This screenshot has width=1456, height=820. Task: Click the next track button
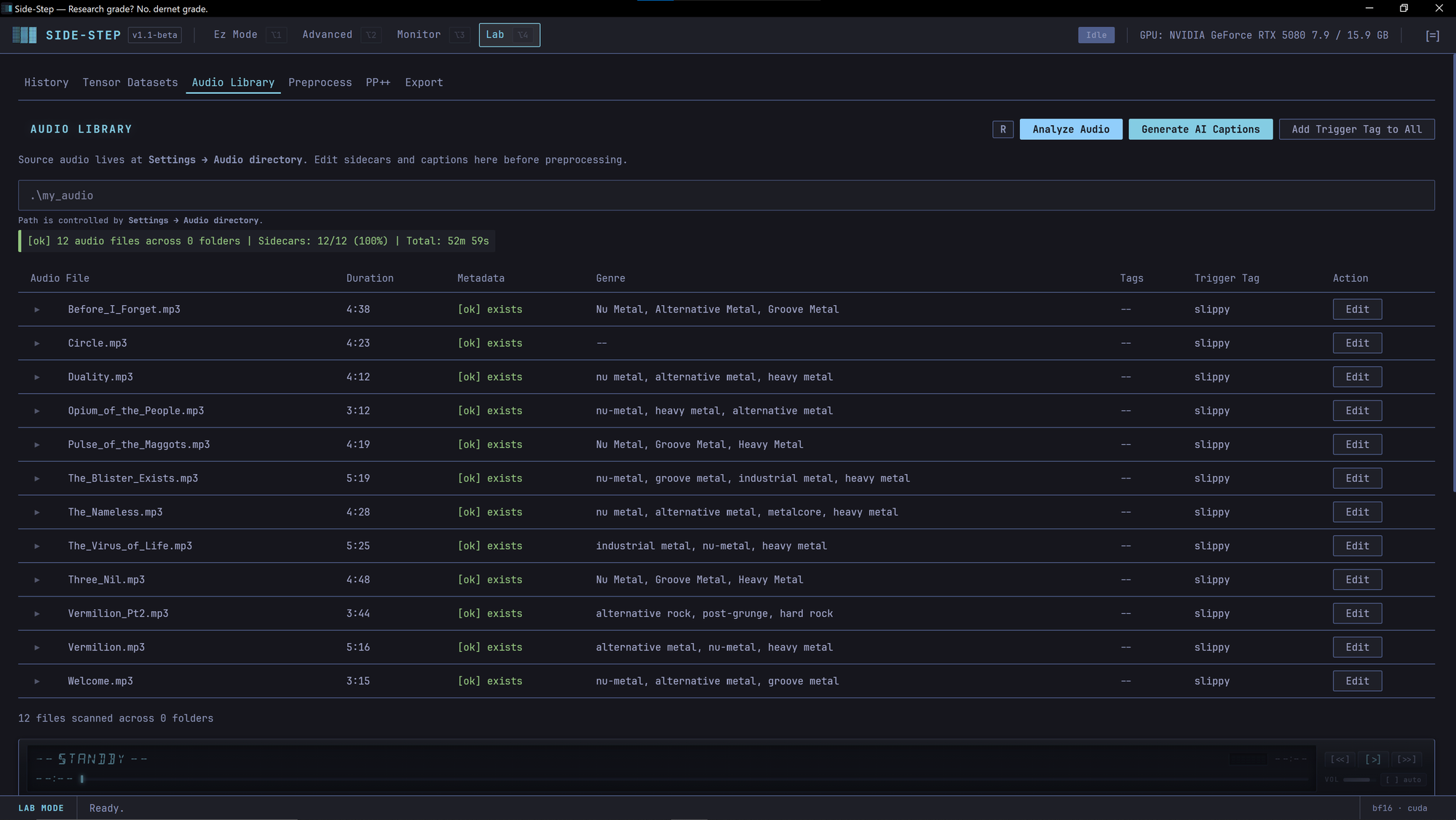point(1406,759)
